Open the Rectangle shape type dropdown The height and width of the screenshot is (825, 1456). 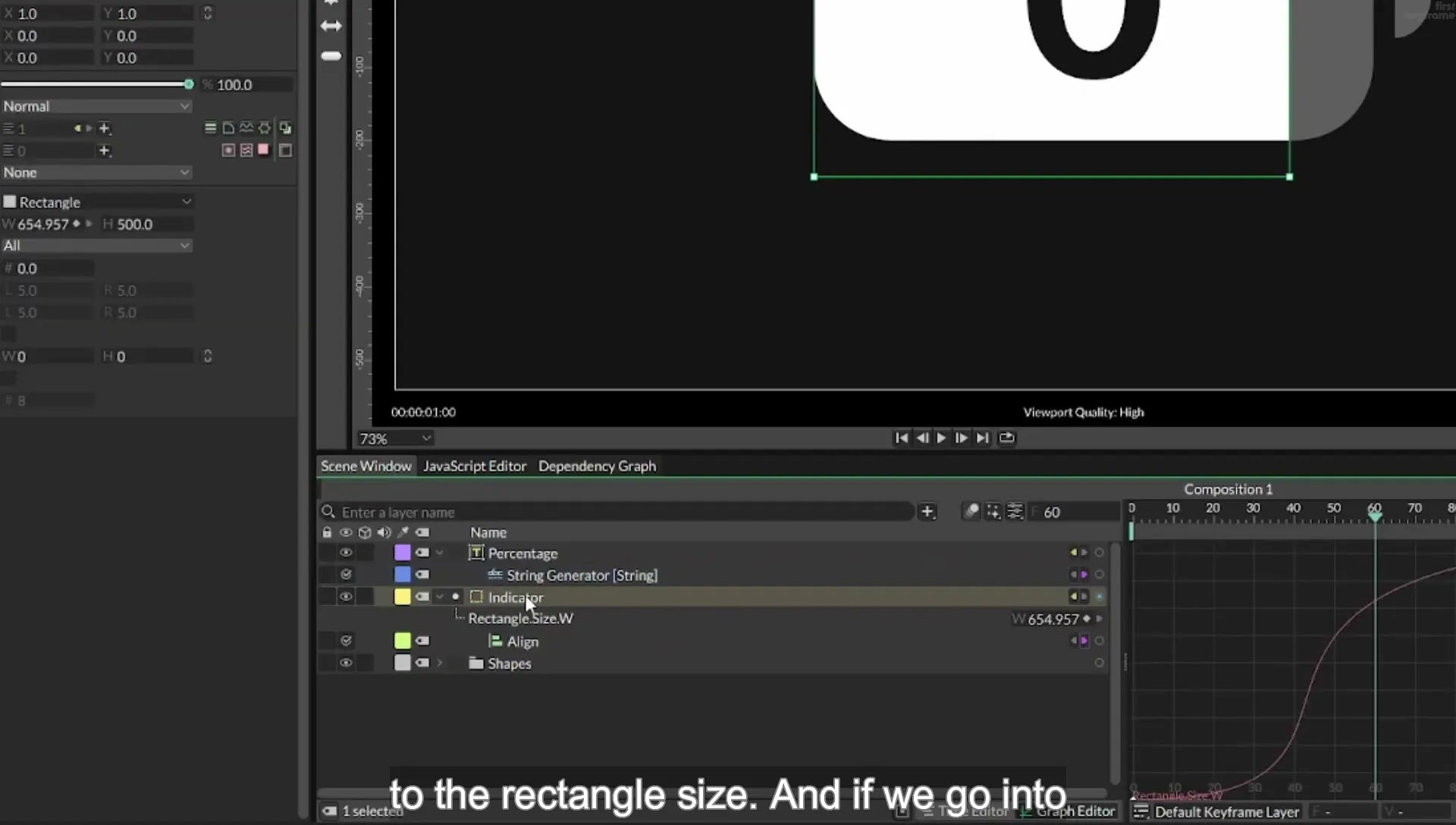96,202
